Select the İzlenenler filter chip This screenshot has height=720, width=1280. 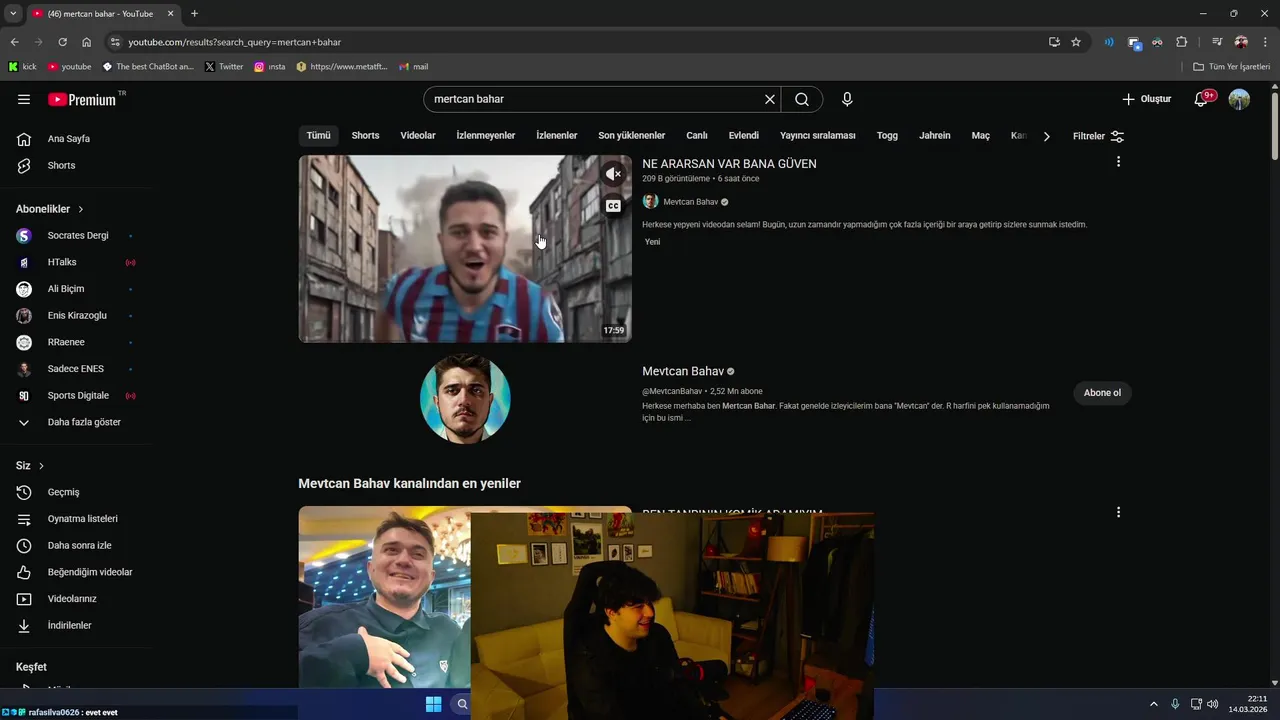point(557,136)
